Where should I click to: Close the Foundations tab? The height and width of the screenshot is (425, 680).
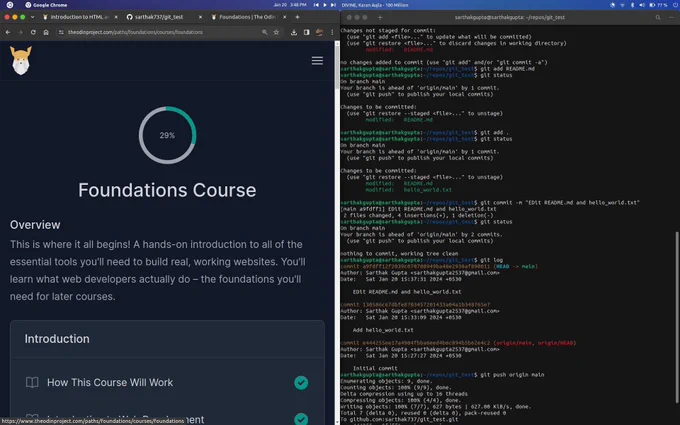click(x=284, y=17)
